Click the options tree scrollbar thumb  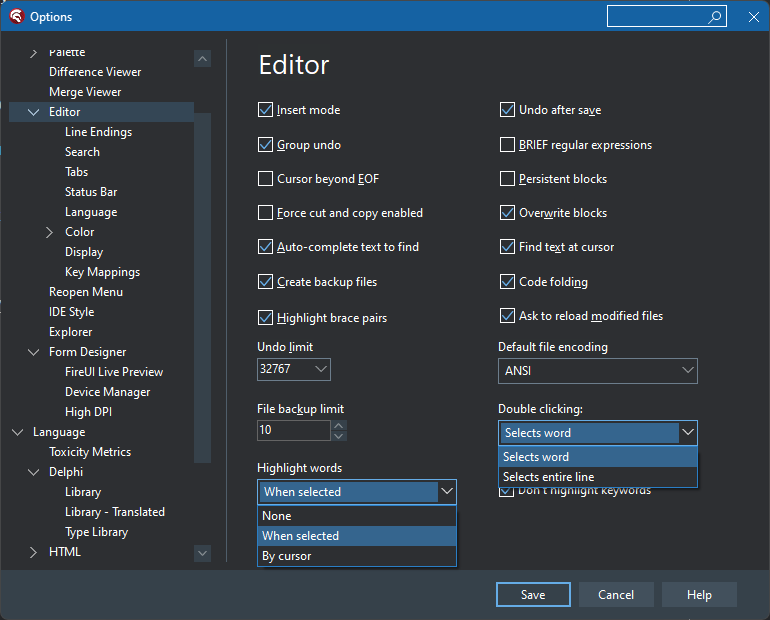pyautogui.click(x=202, y=288)
